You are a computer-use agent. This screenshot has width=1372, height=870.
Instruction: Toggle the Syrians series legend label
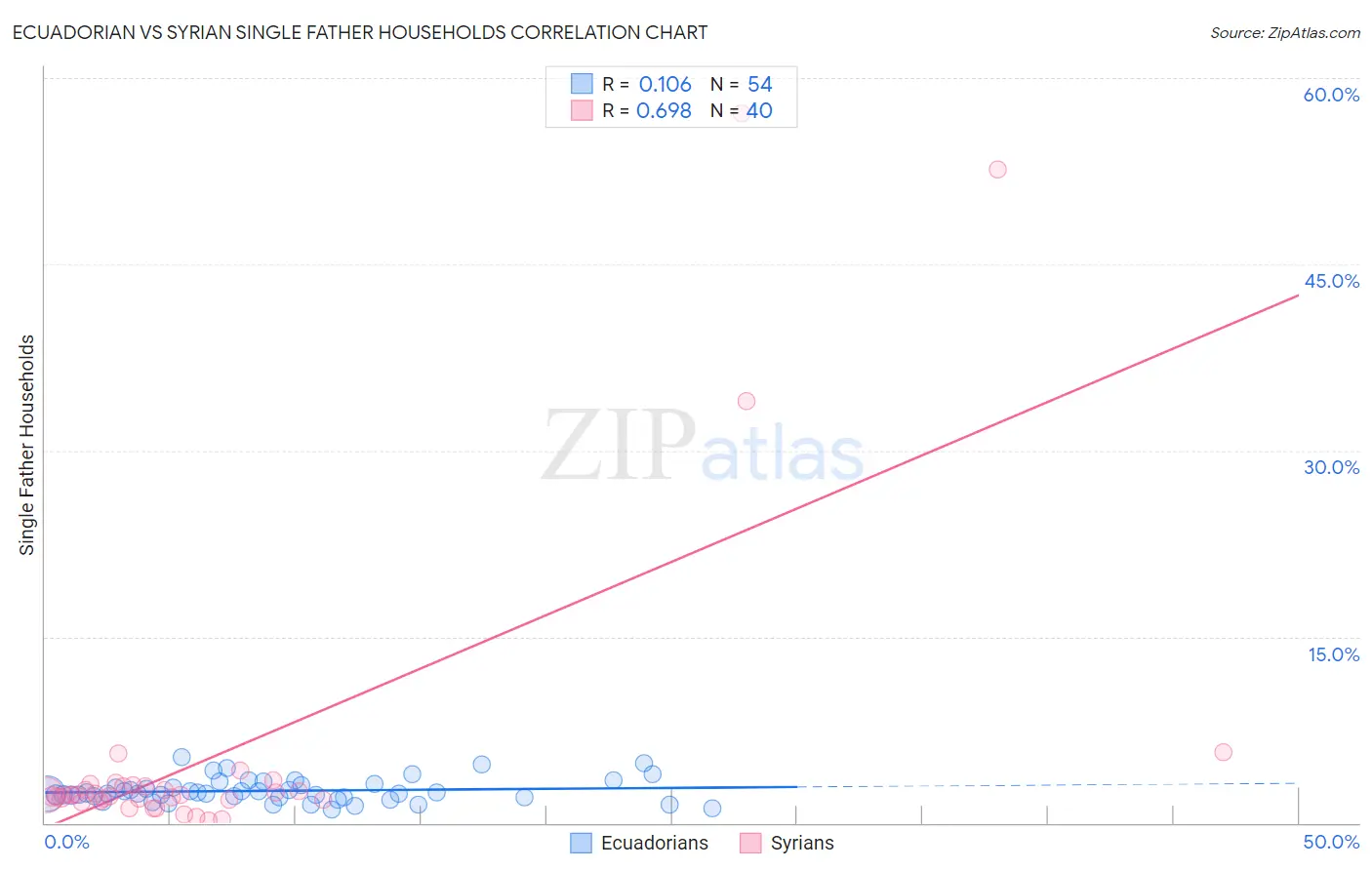[802, 843]
